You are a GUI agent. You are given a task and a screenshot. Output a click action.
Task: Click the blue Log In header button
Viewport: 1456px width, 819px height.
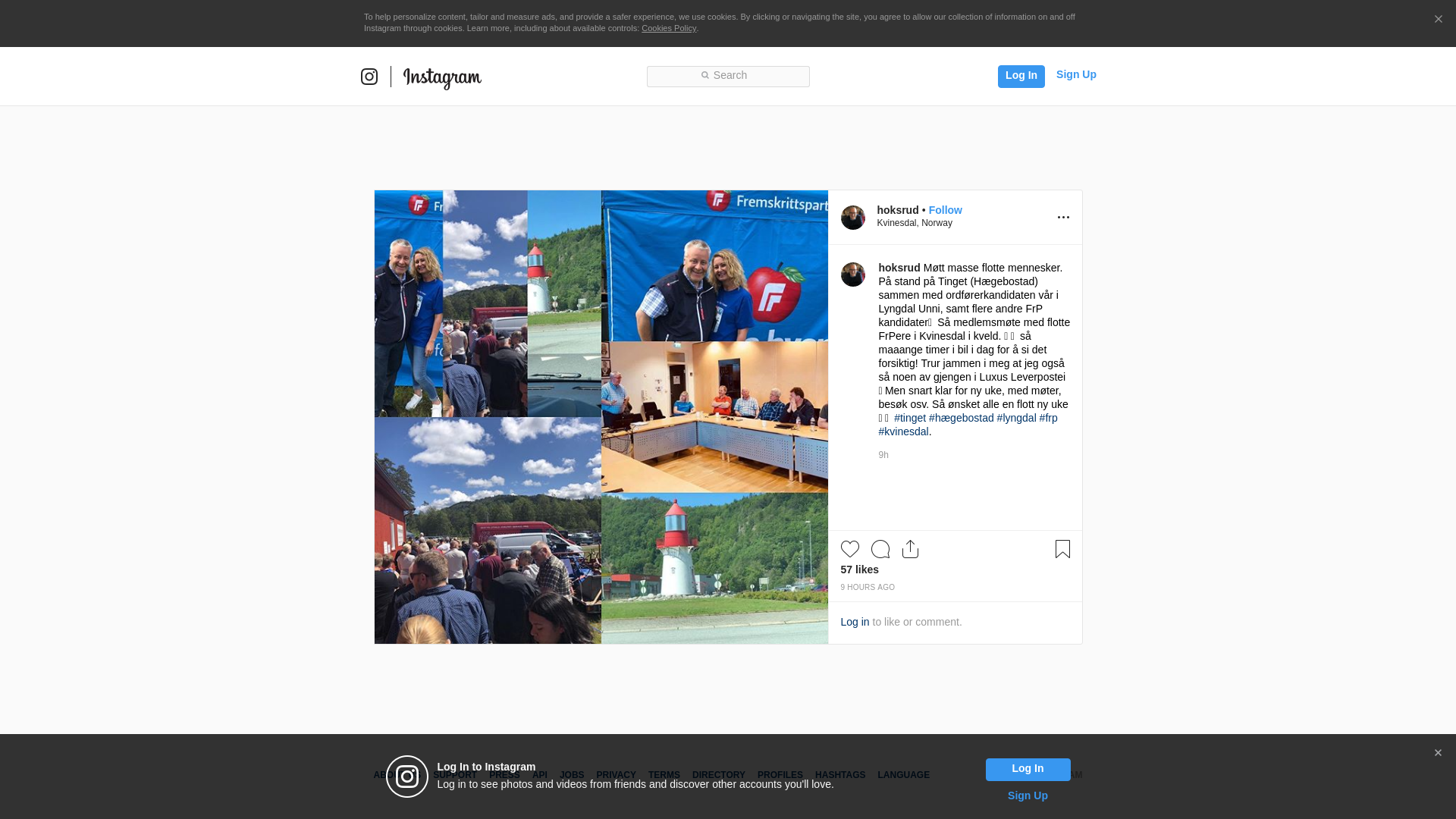pyautogui.click(x=1021, y=76)
